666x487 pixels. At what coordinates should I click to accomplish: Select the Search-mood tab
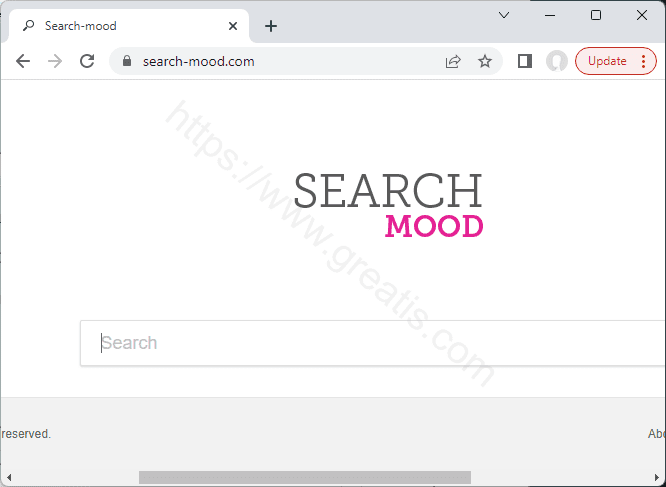120,26
